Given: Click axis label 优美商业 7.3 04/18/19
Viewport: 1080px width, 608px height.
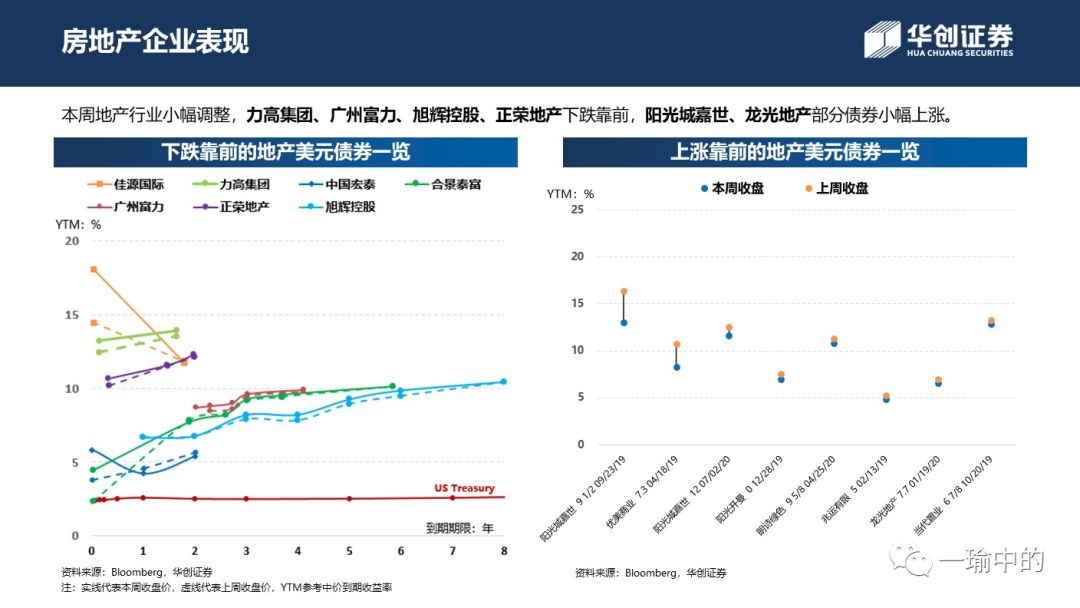Looking at the screenshot, I should (642, 492).
